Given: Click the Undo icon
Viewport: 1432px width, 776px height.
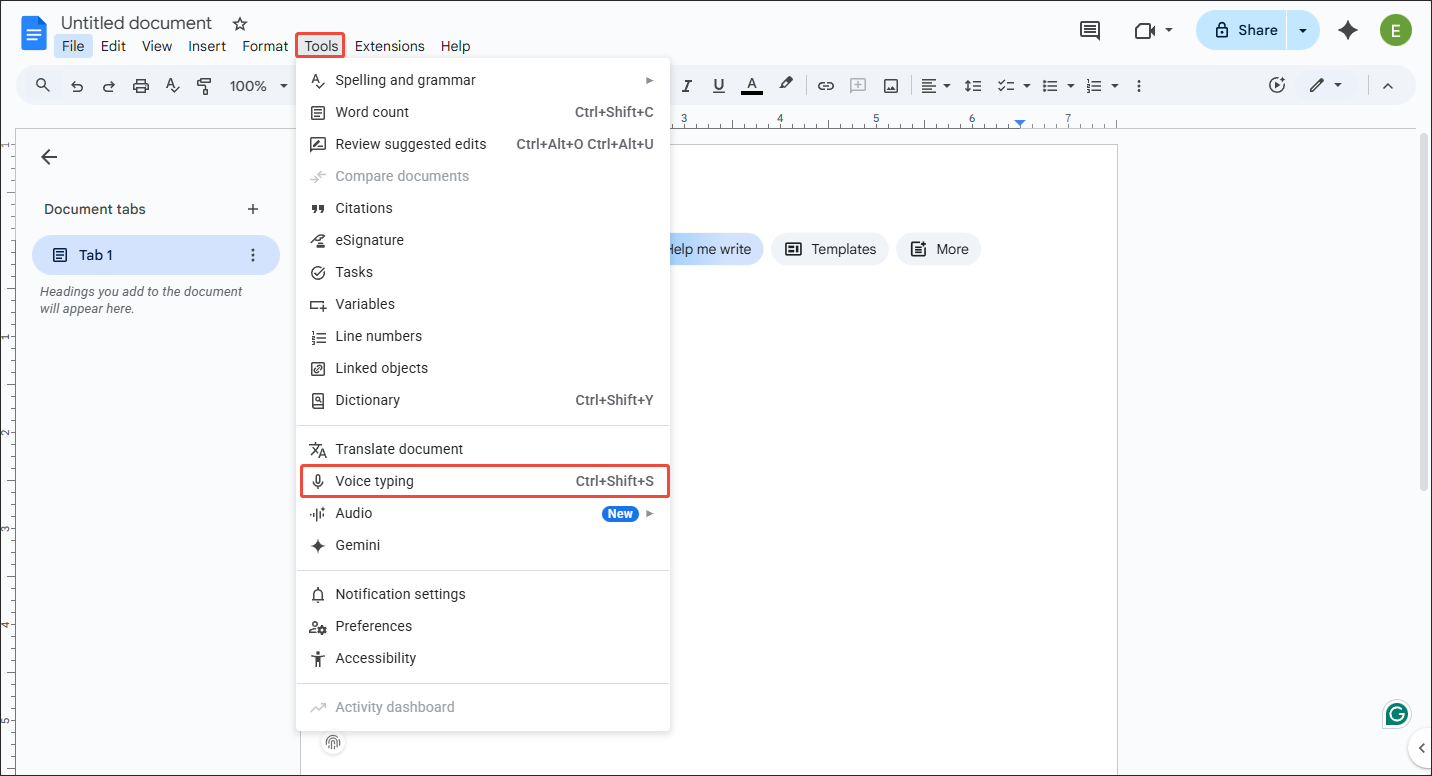Looking at the screenshot, I should coord(77,85).
